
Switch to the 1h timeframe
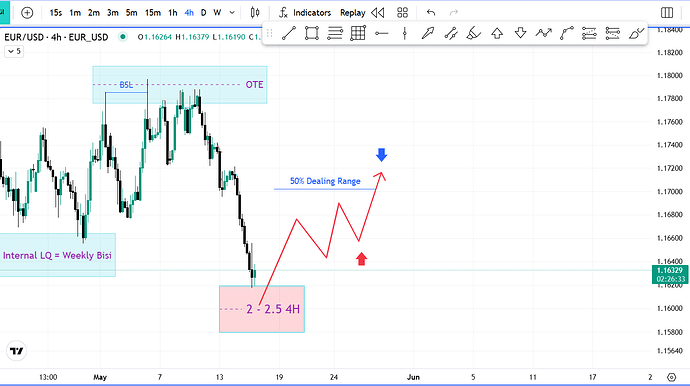pyautogui.click(x=172, y=13)
